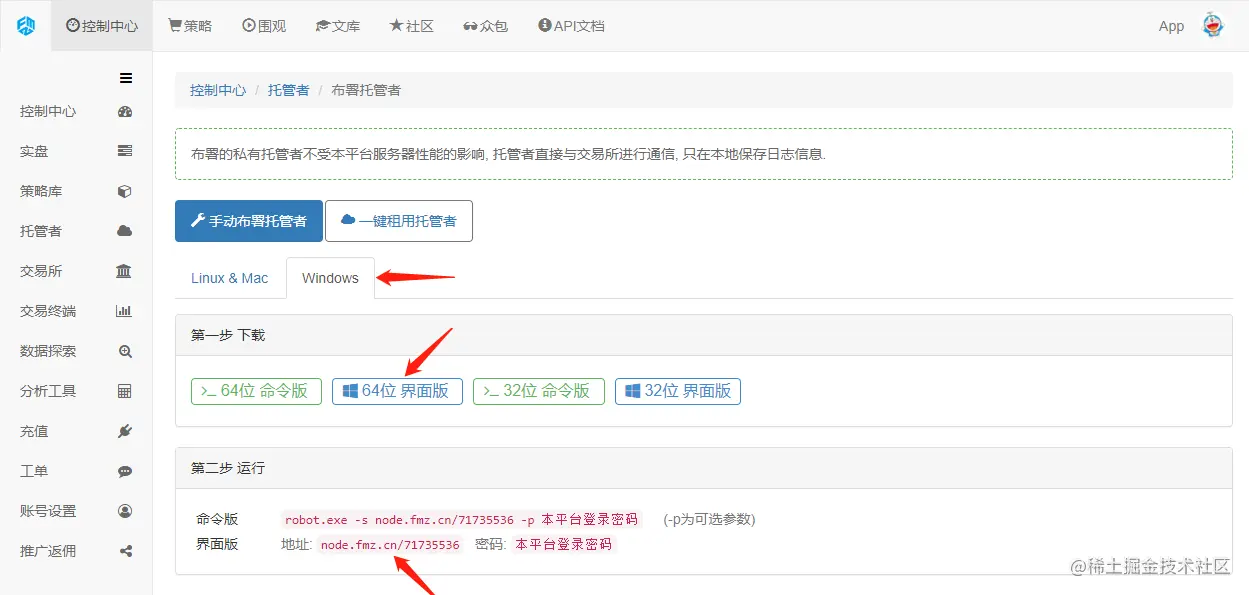This screenshot has width=1249, height=595.
Task: Go to 交易所 in sidebar
Action: (41, 272)
